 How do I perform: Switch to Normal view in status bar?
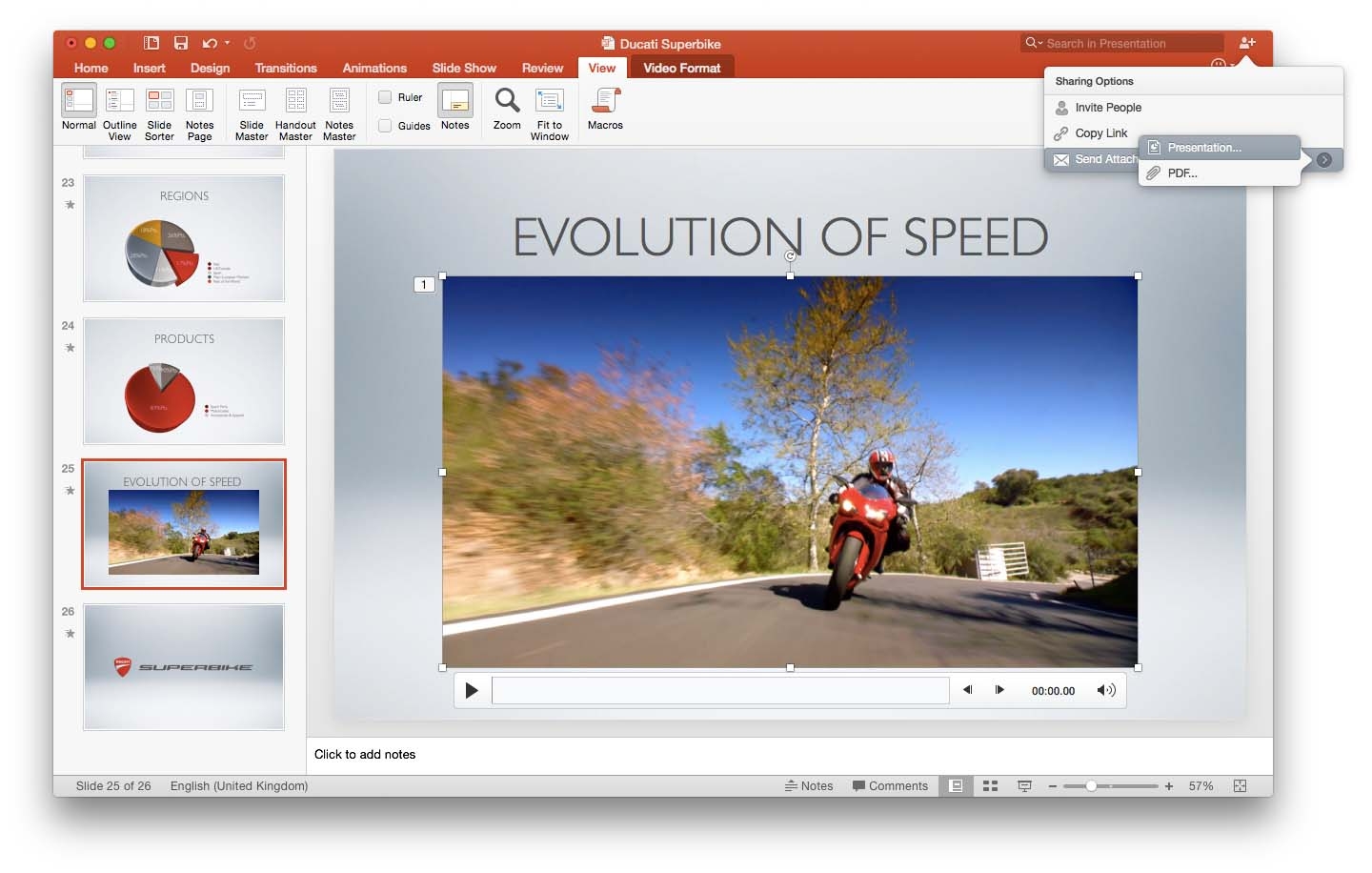coord(955,786)
